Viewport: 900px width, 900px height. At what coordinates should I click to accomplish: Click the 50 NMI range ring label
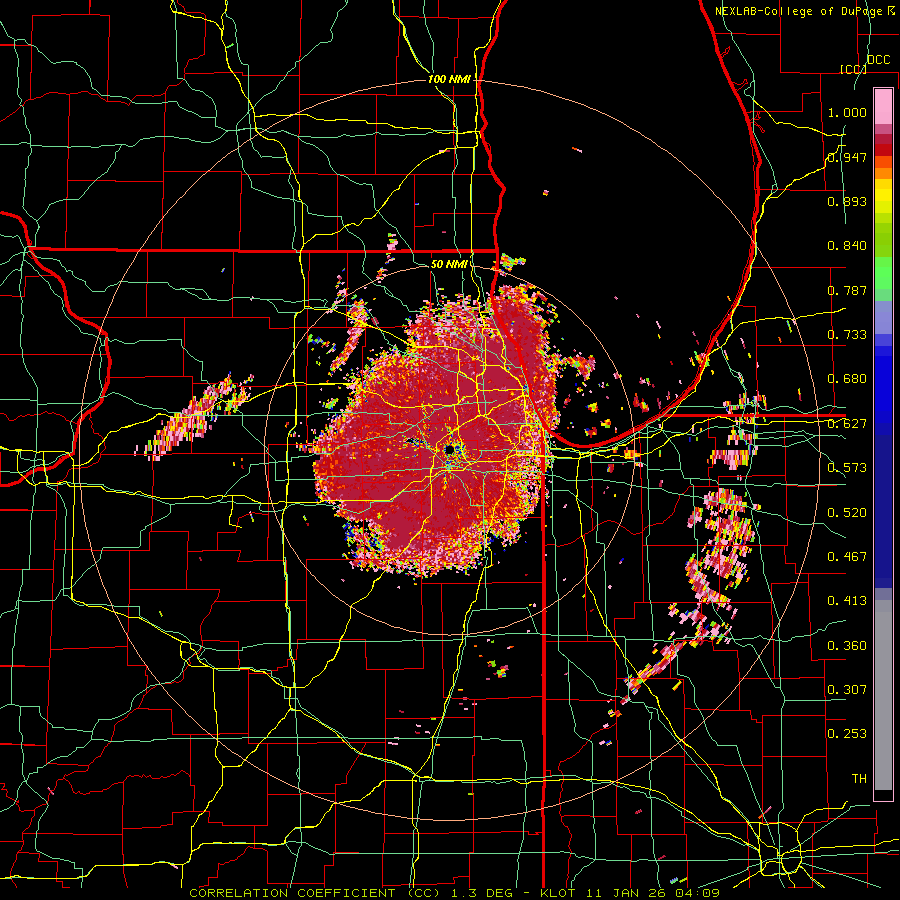[448, 264]
